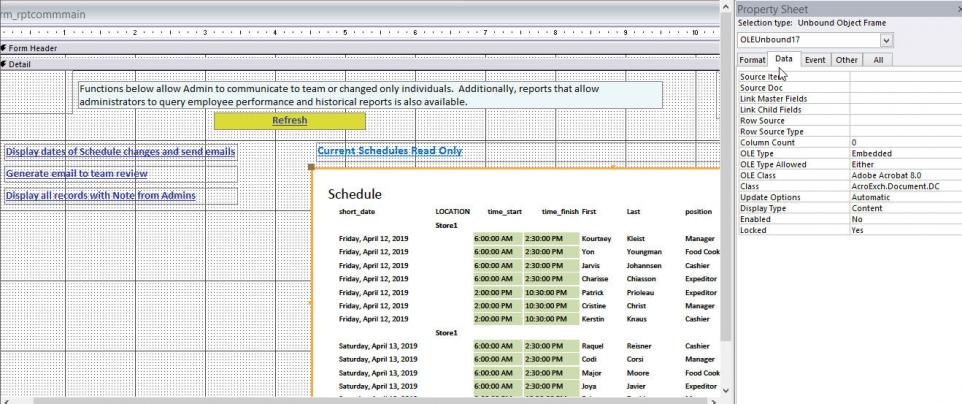Click the Chiasson last name cell
962x404 pixels.
pos(642,279)
